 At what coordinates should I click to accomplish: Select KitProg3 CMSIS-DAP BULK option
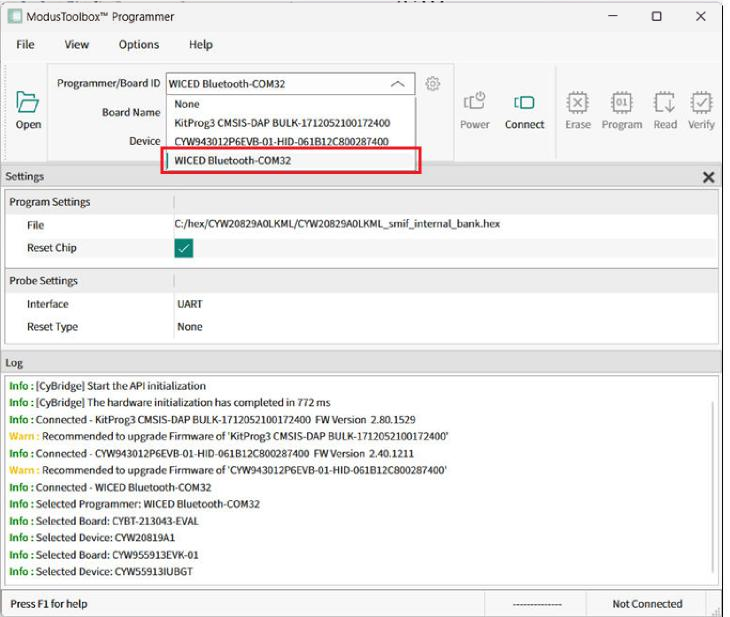click(x=290, y=123)
